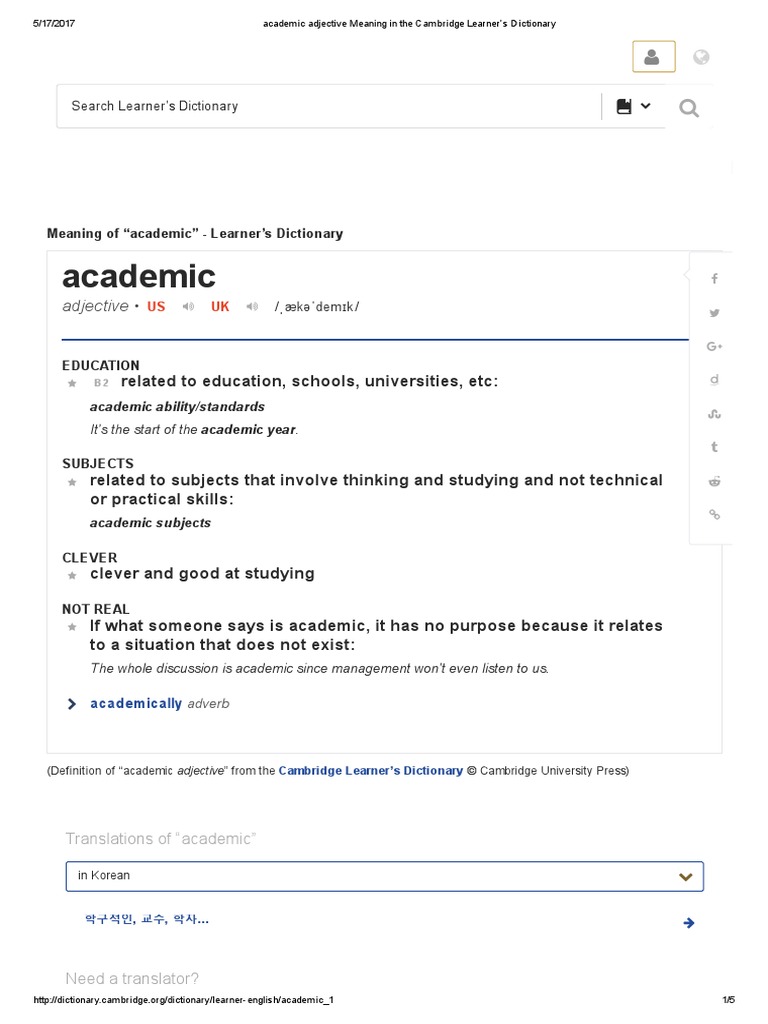Share the definition on Facebook
This screenshot has height=1024, width=768.
click(x=714, y=279)
